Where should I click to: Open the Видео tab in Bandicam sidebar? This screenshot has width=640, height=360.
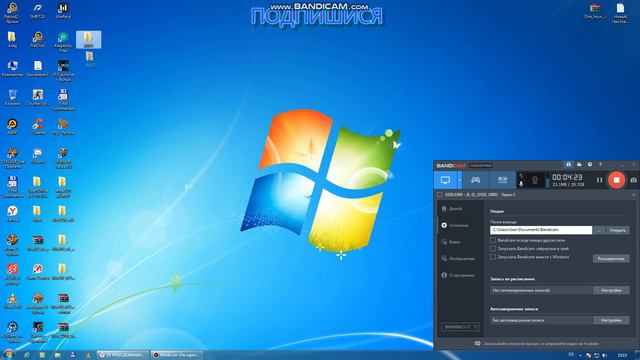(451, 242)
